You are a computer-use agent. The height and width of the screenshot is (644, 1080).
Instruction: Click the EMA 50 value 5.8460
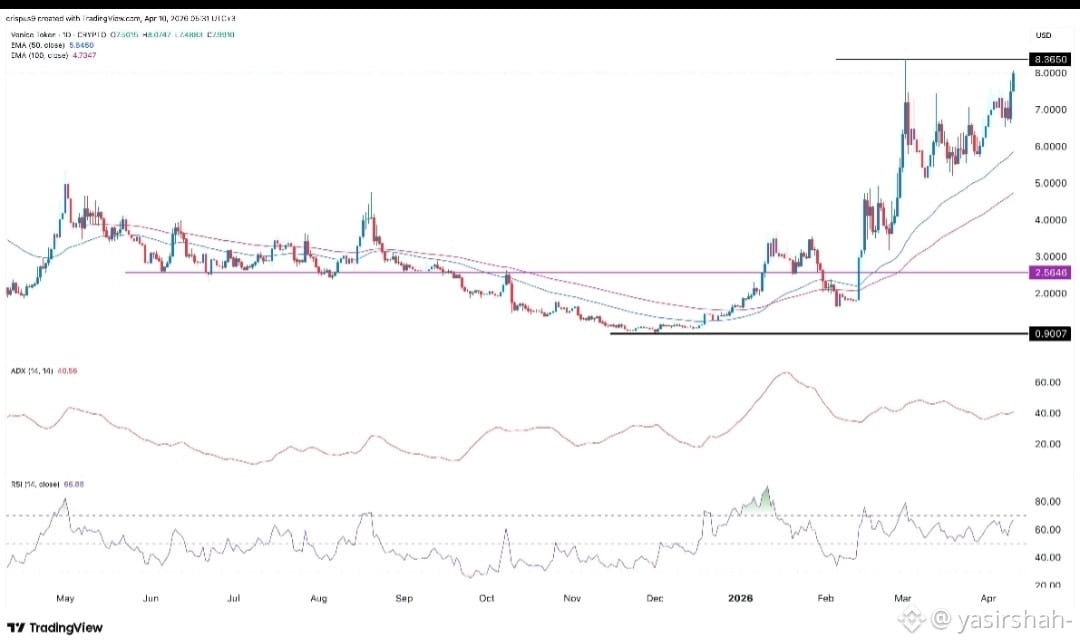[x=82, y=45]
